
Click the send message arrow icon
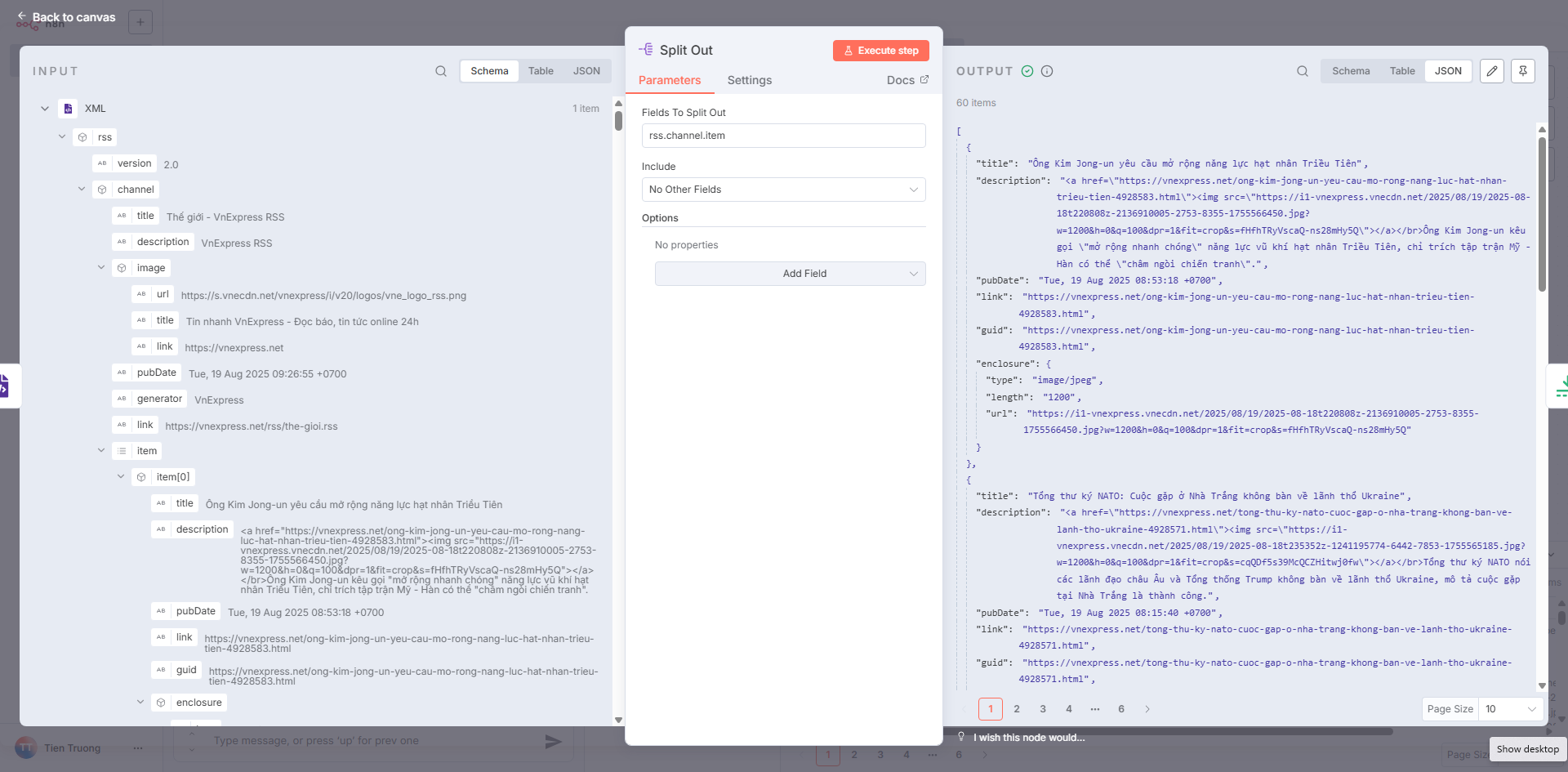coord(553,741)
